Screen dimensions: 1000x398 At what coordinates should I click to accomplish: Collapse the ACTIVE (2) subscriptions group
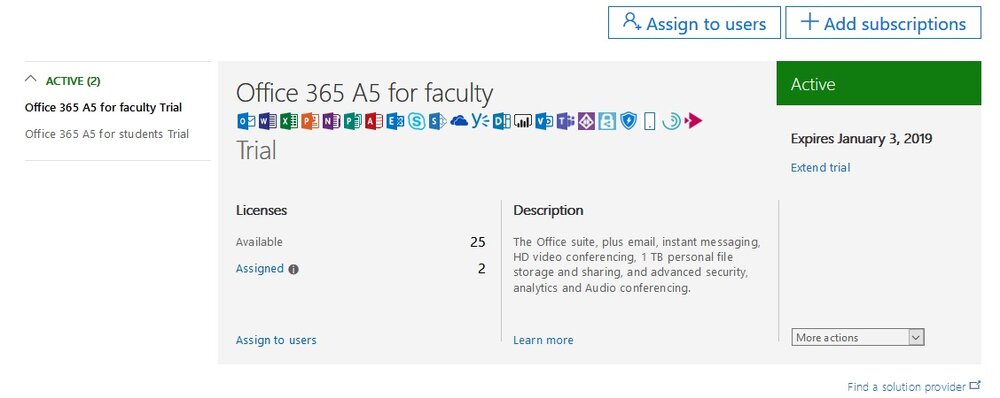coord(30,80)
